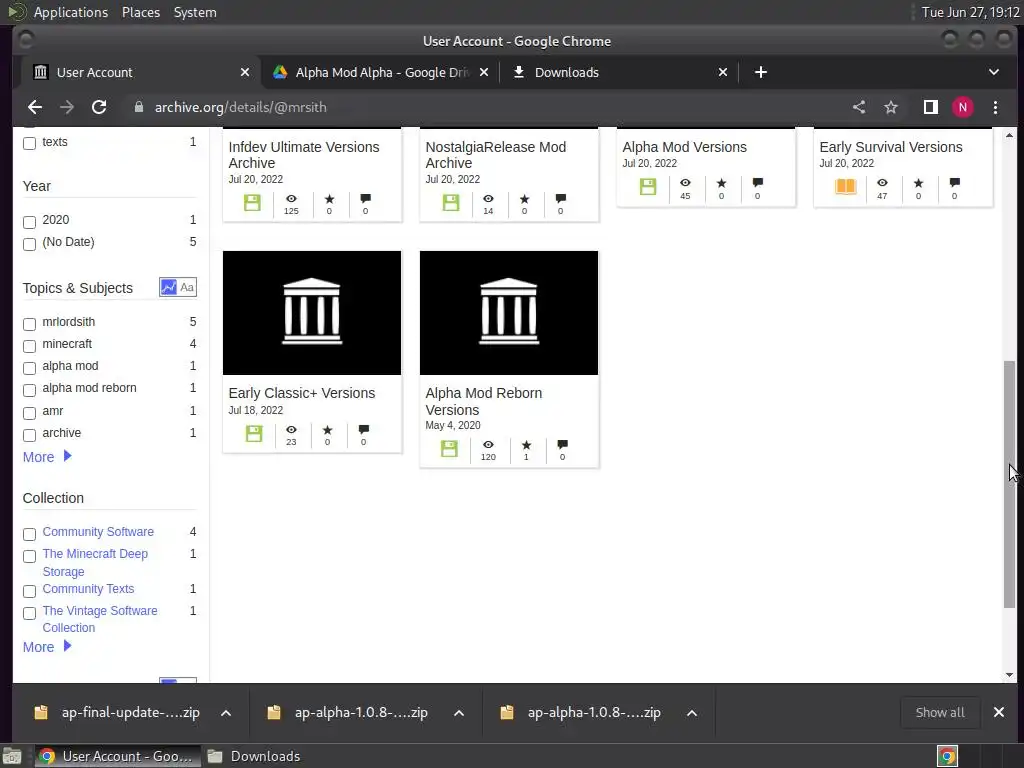Open the Applications menu

click(71, 12)
